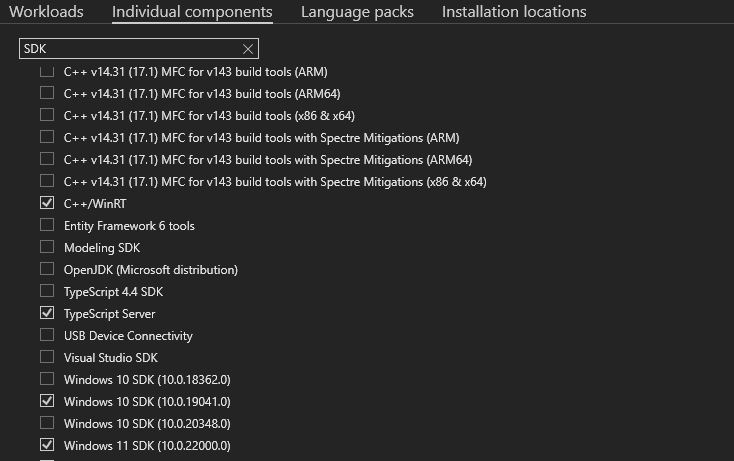Select the Visual Studio SDK checkbox
Viewport: 734px width, 461px height.
click(47, 357)
